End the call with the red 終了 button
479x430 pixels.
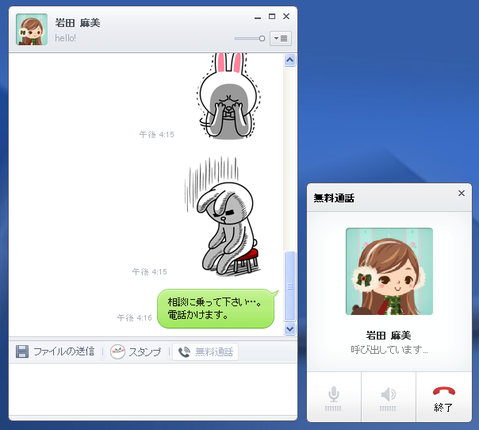tap(444, 398)
